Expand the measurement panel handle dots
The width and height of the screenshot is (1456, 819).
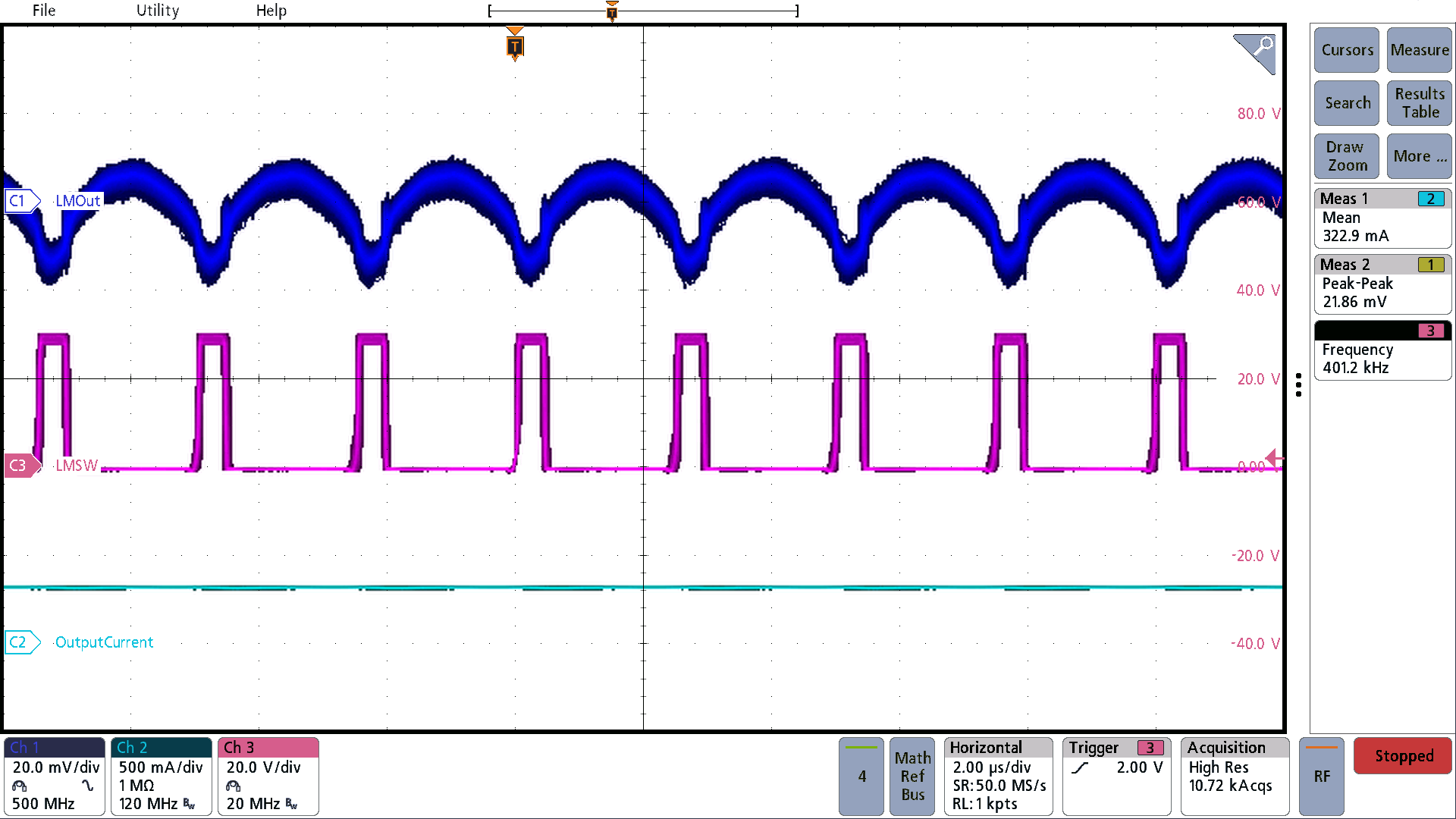pyautogui.click(x=1299, y=386)
